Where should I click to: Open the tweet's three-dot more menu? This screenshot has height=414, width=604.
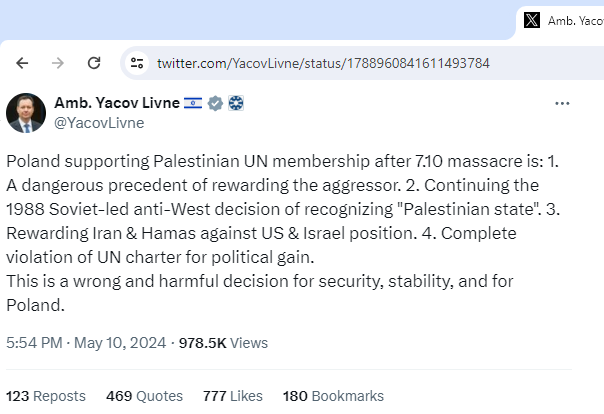[x=563, y=103]
